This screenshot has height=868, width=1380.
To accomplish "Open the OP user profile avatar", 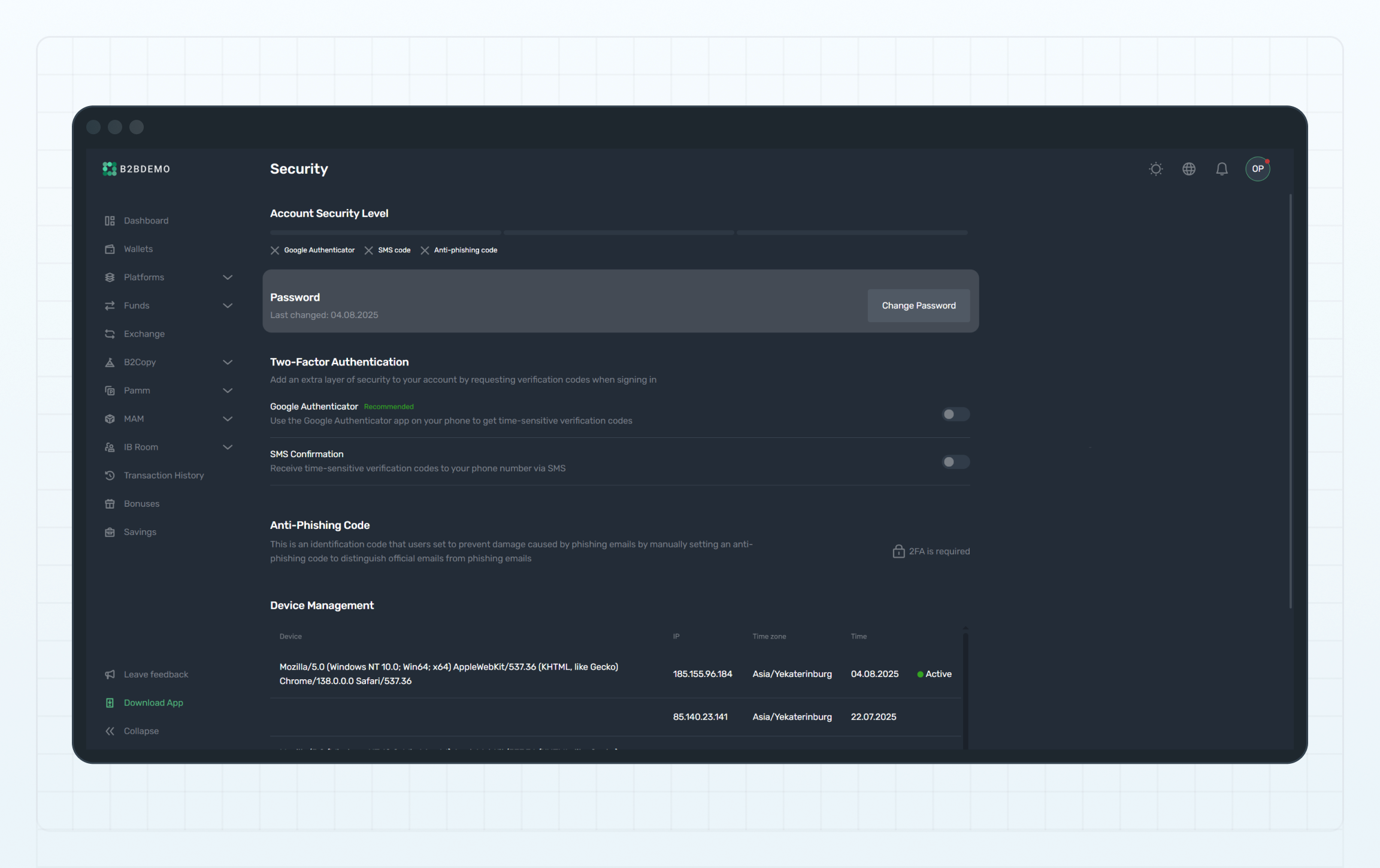I will coord(1257,169).
